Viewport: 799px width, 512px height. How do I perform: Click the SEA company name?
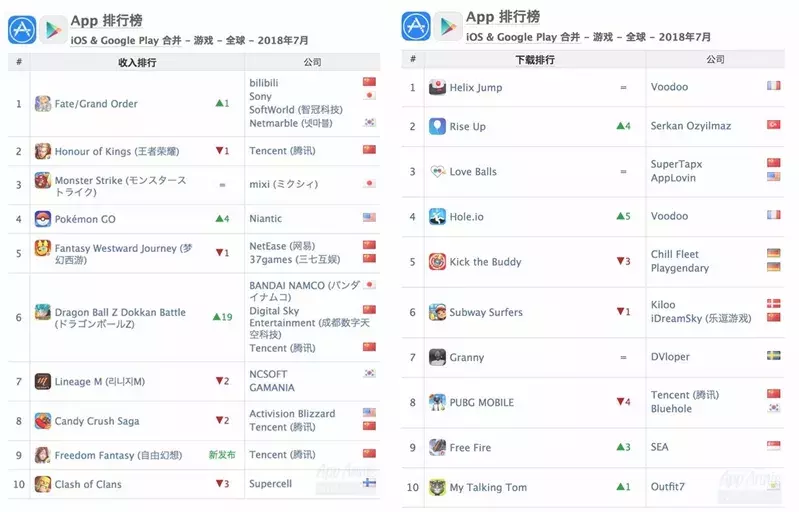(659, 447)
